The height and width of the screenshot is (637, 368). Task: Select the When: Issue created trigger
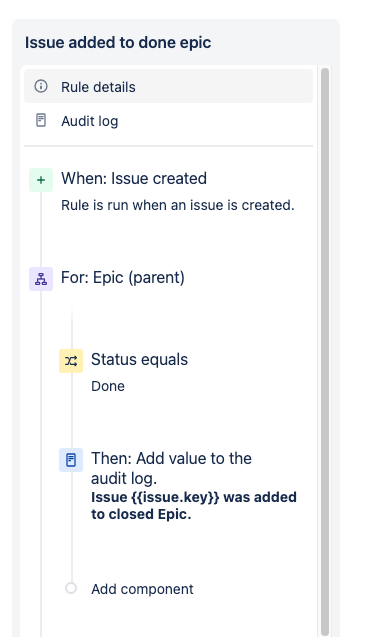point(134,178)
